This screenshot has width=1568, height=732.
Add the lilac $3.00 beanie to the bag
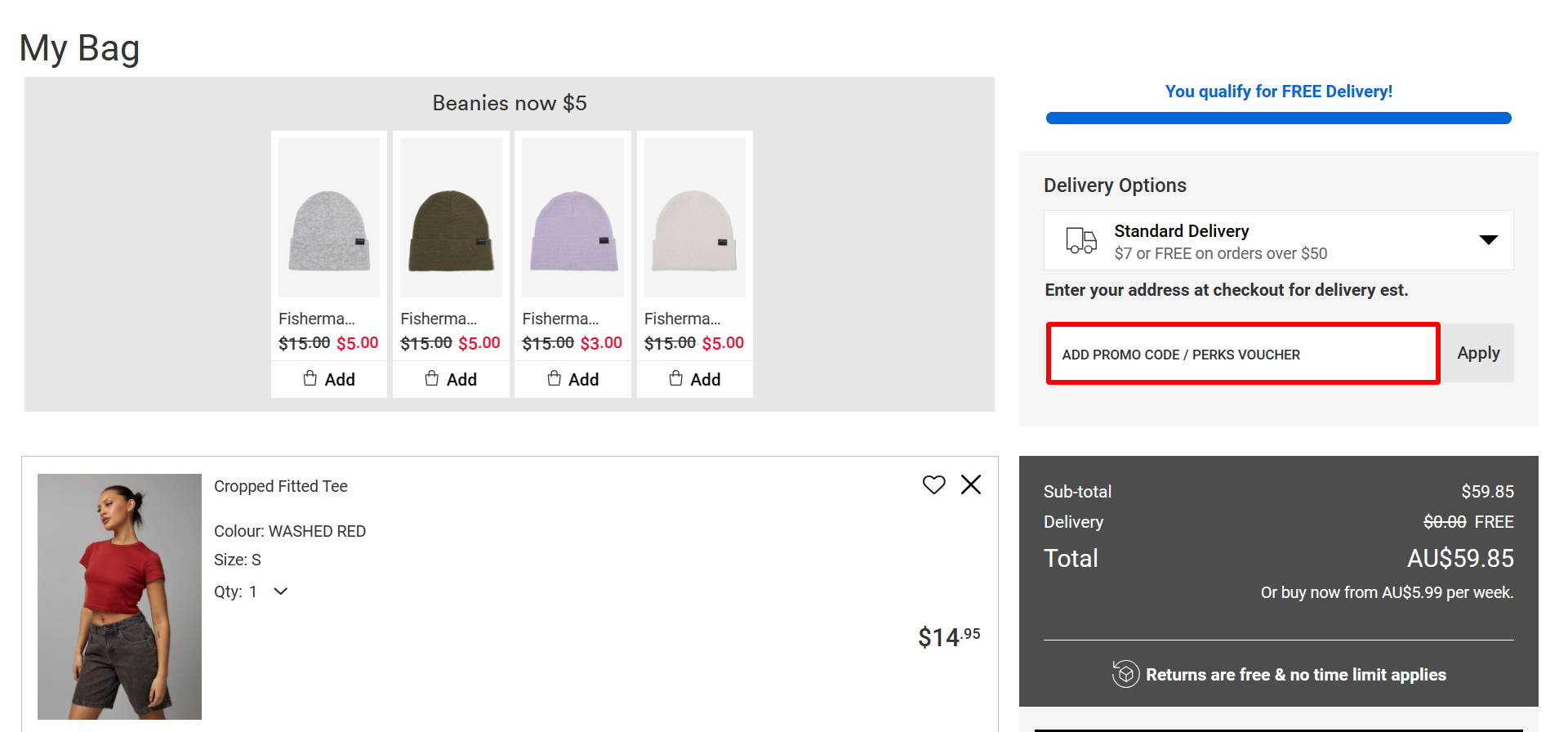(x=572, y=378)
